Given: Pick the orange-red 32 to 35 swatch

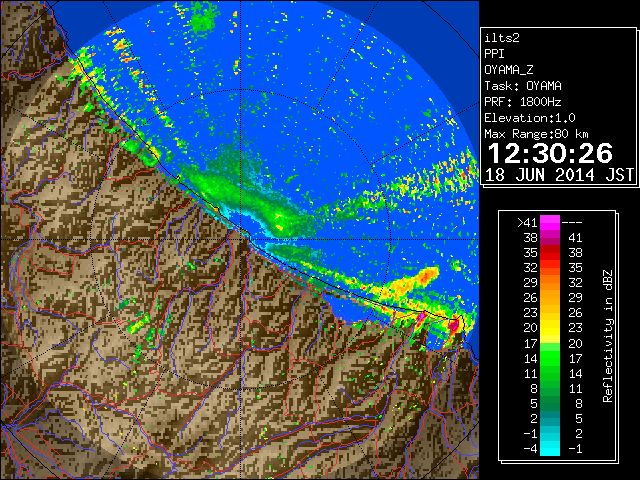Looking at the screenshot, I should coord(550,268).
